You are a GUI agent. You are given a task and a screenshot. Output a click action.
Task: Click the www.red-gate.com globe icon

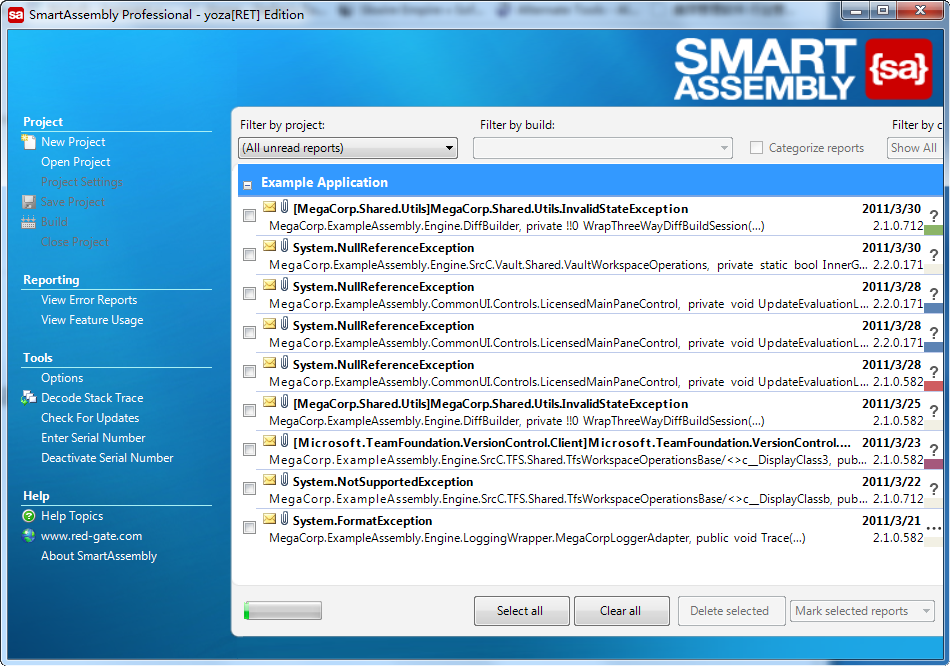point(28,536)
